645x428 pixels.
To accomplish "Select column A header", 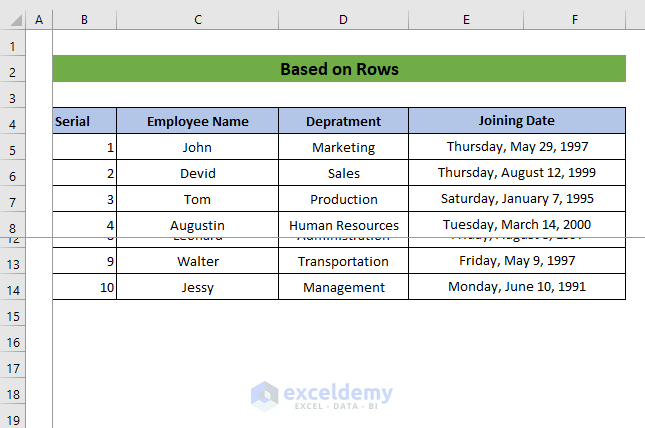I will 39,19.
